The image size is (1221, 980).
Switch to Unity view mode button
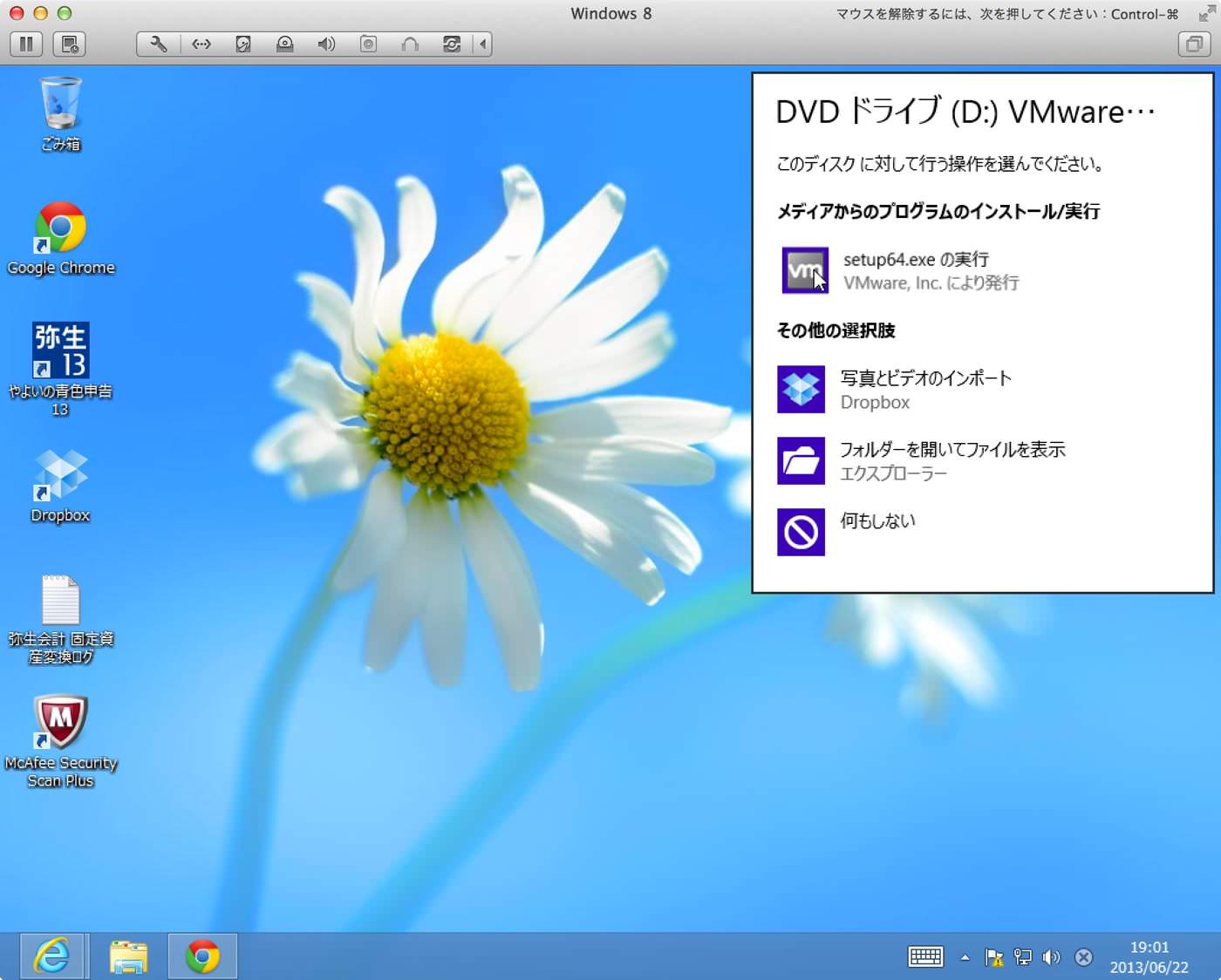click(1194, 44)
